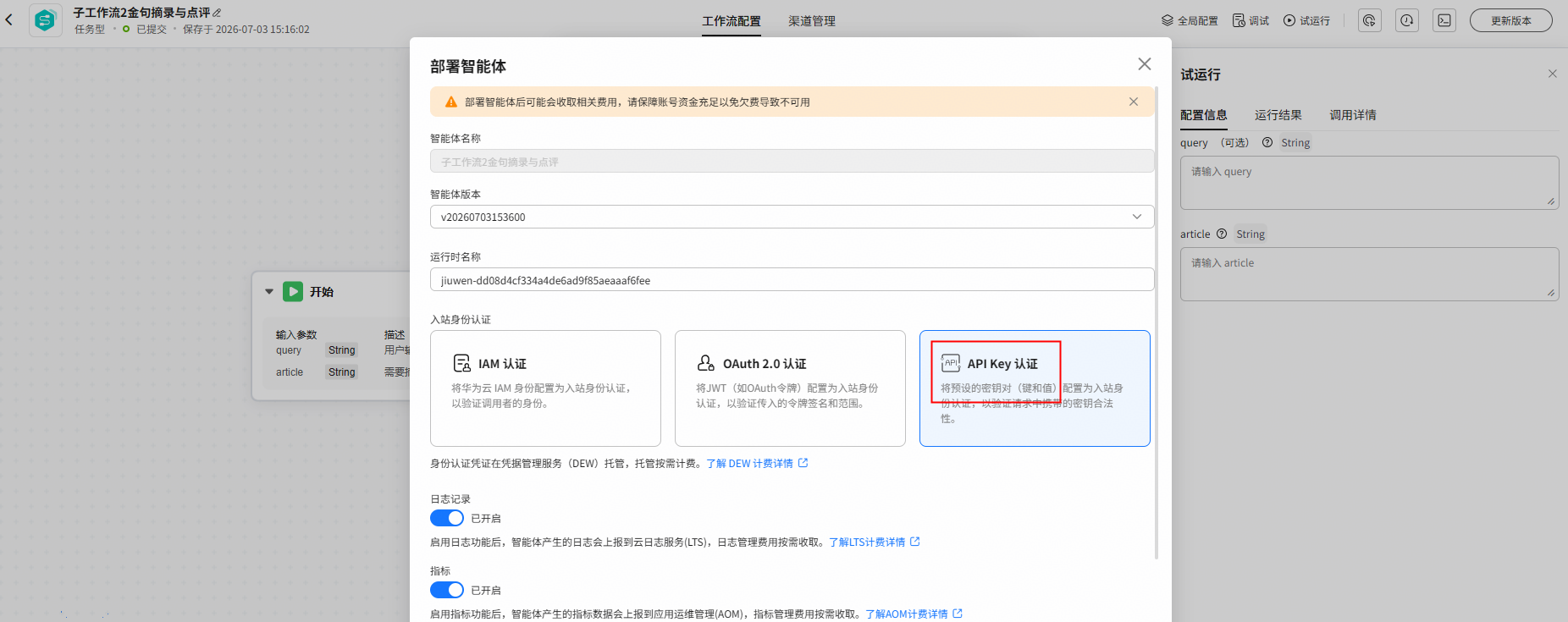
Task: Close the 部署智能体 dialog
Action: tap(1145, 64)
